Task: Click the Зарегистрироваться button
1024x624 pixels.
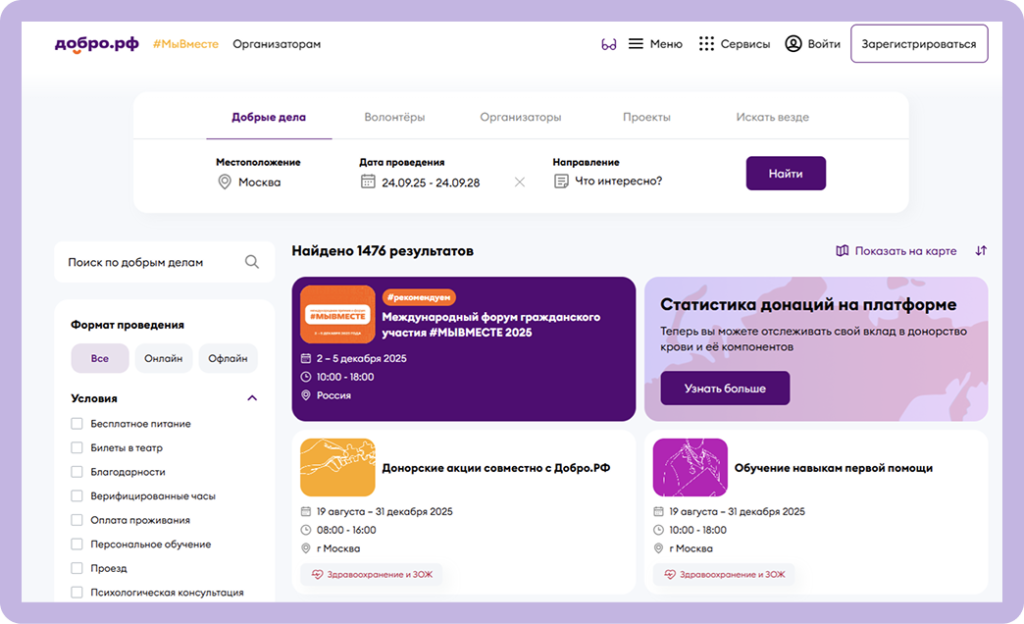Action: (919, 44)
